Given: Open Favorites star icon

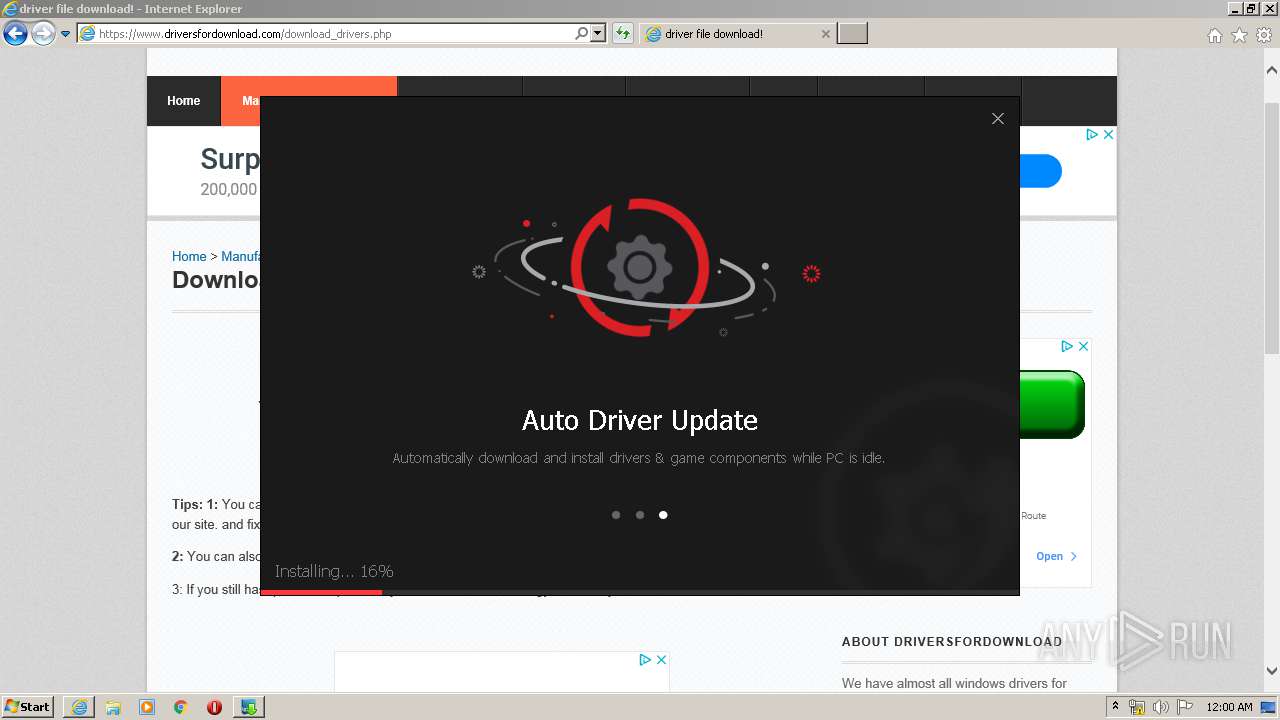Looking at the screenshot, I should 1239,35.
